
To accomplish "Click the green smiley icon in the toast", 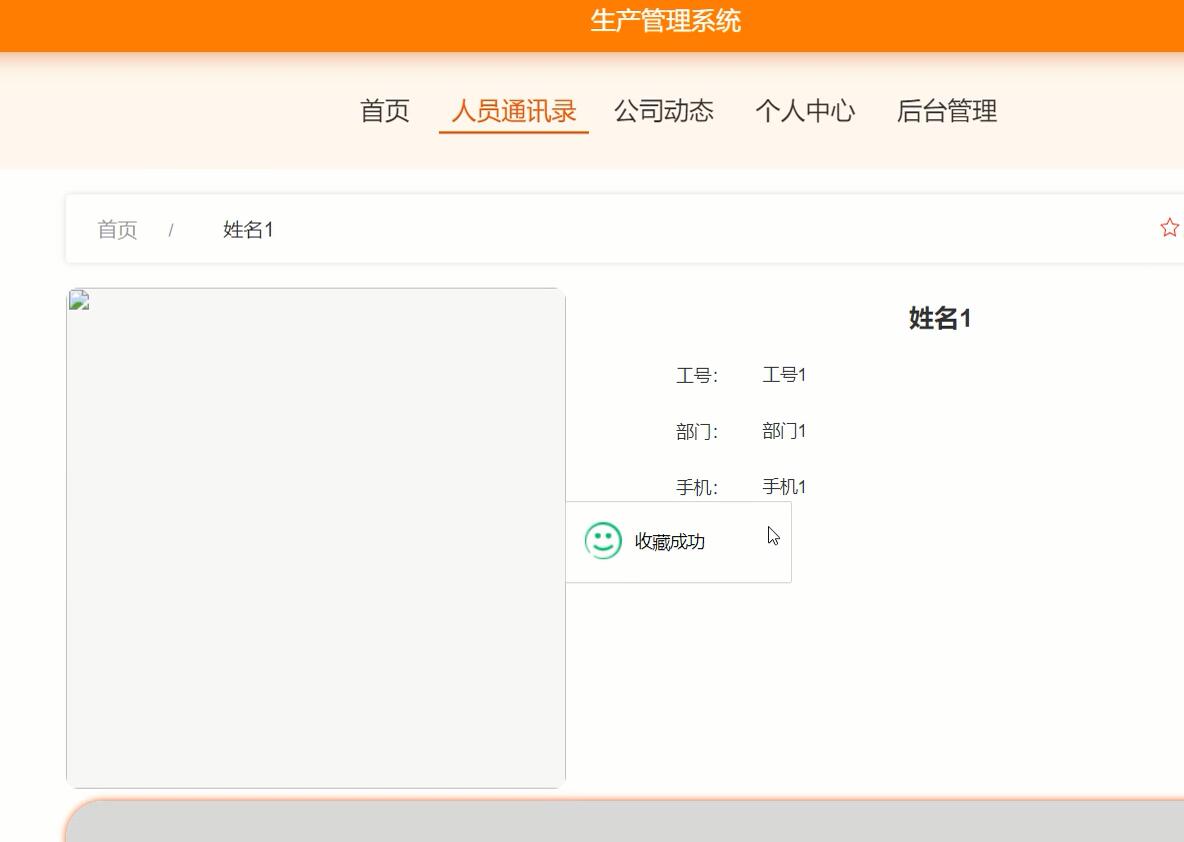I will 602,542.
